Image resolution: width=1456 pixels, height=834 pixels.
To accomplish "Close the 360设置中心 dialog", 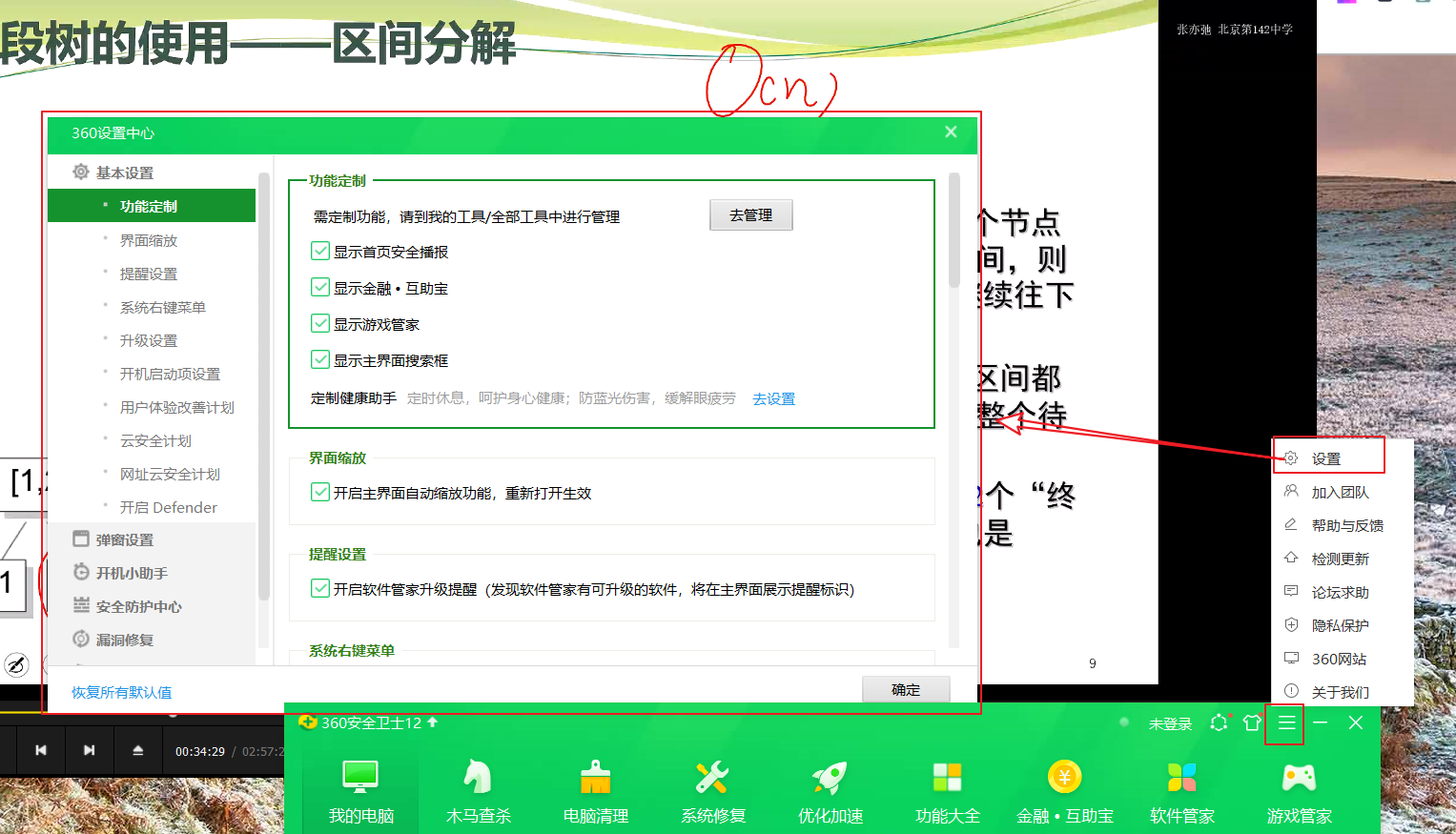I will pyautogui.click(x=951, y=132).
